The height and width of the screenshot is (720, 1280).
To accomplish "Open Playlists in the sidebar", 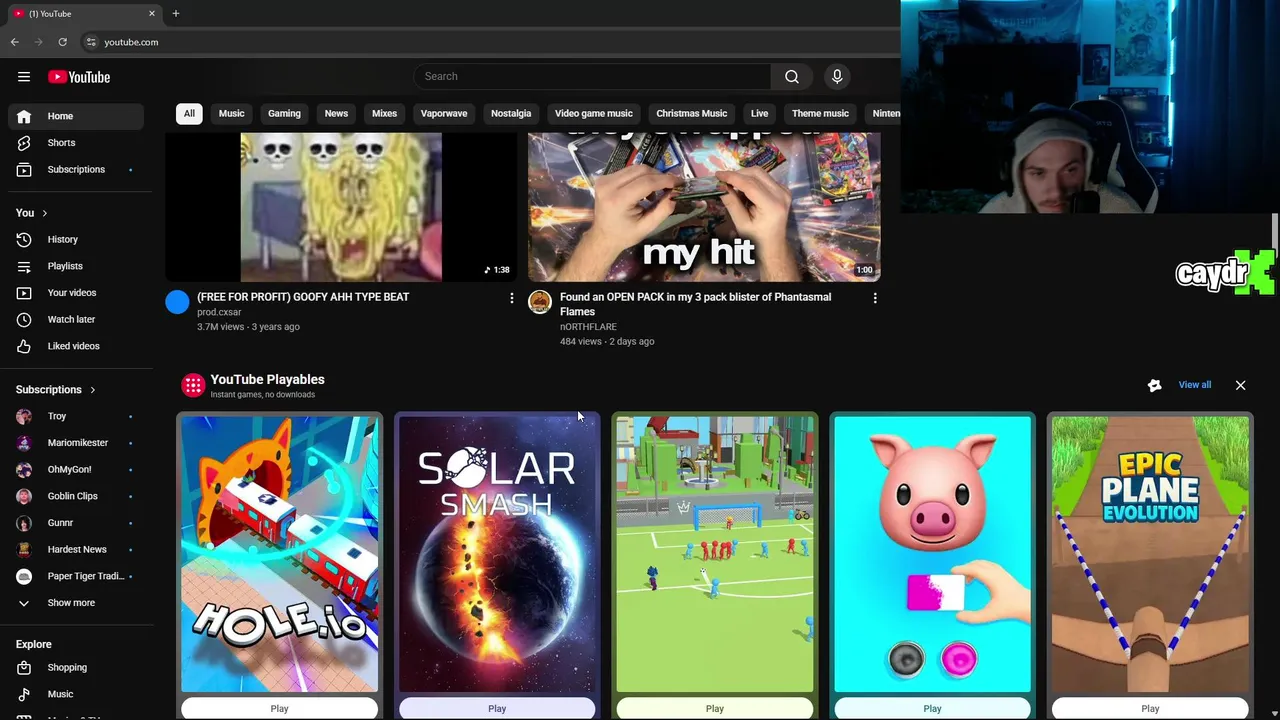I will coord(76,266).
